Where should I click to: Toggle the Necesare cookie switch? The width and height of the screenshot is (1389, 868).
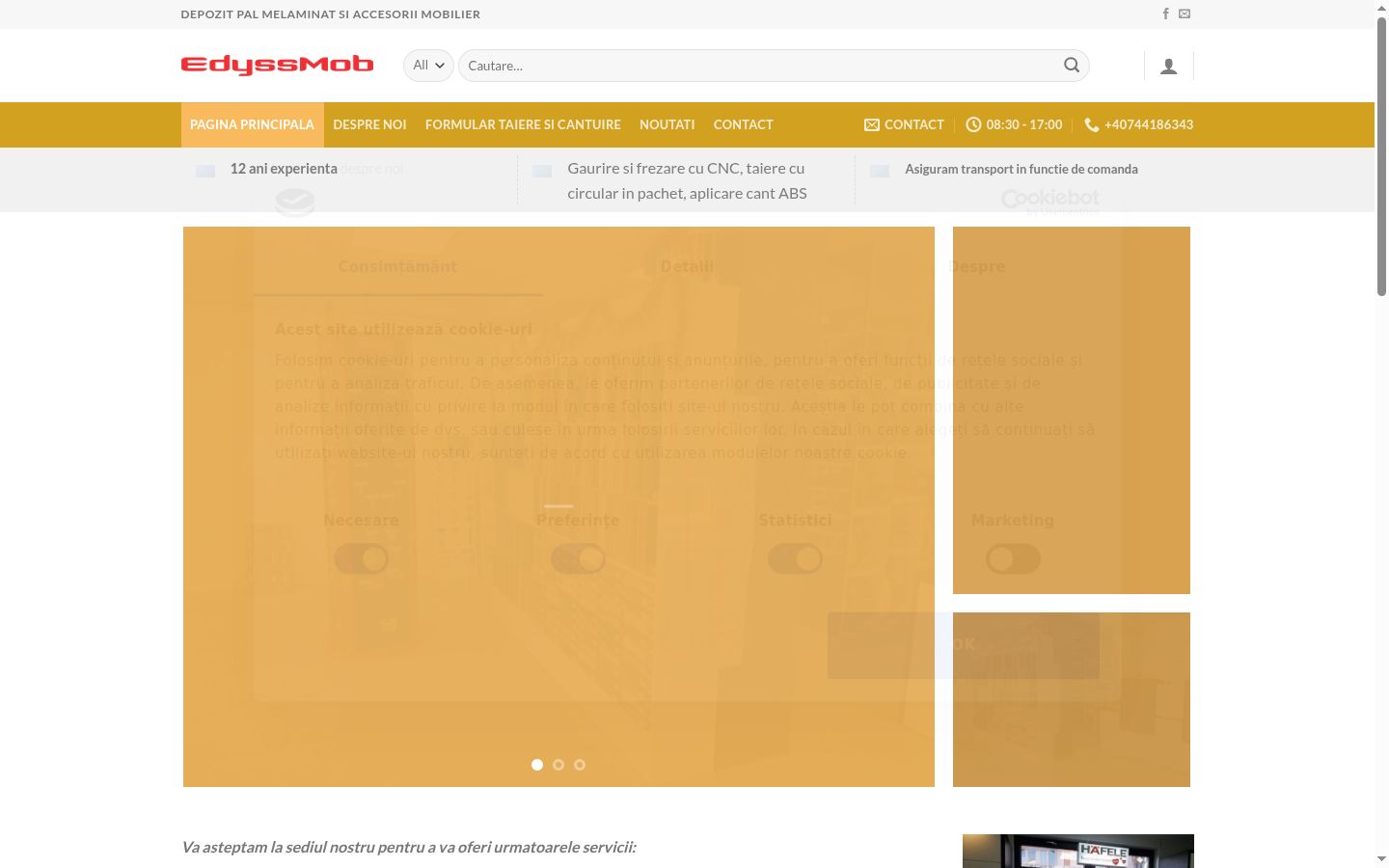[x=361, y=558]
